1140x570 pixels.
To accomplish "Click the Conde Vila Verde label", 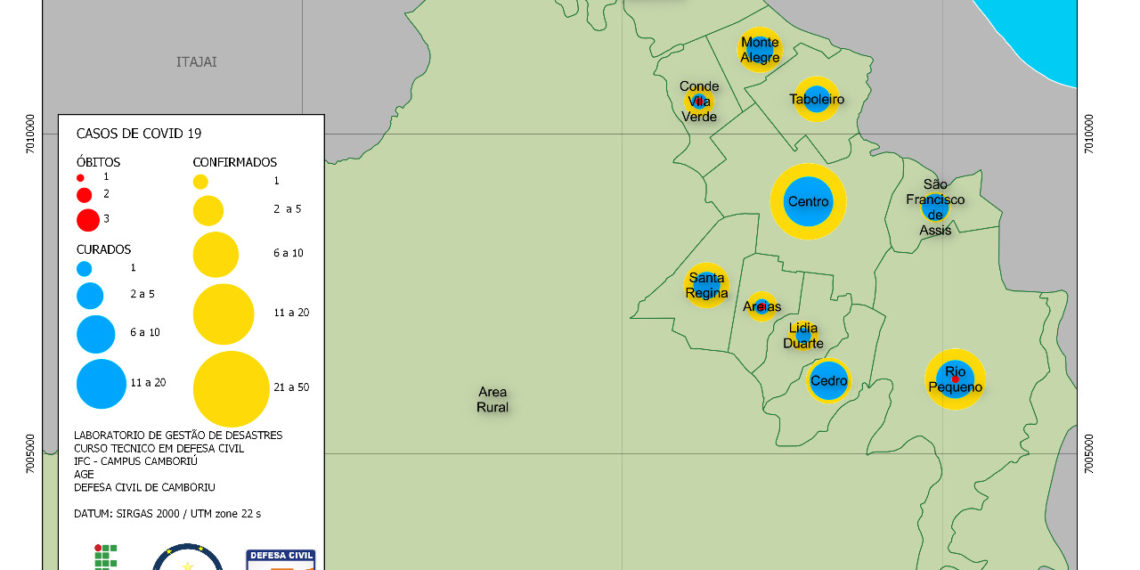I will (x=699, y=101).
